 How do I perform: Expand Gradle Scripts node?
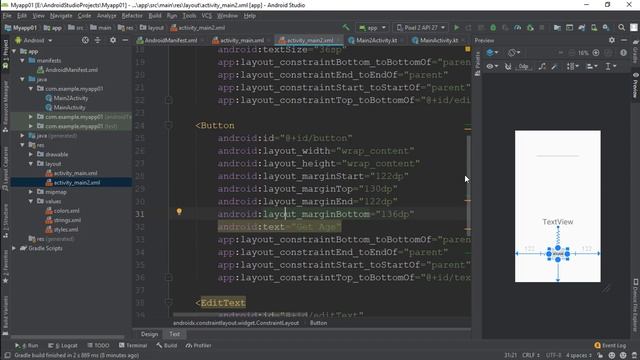14,248
